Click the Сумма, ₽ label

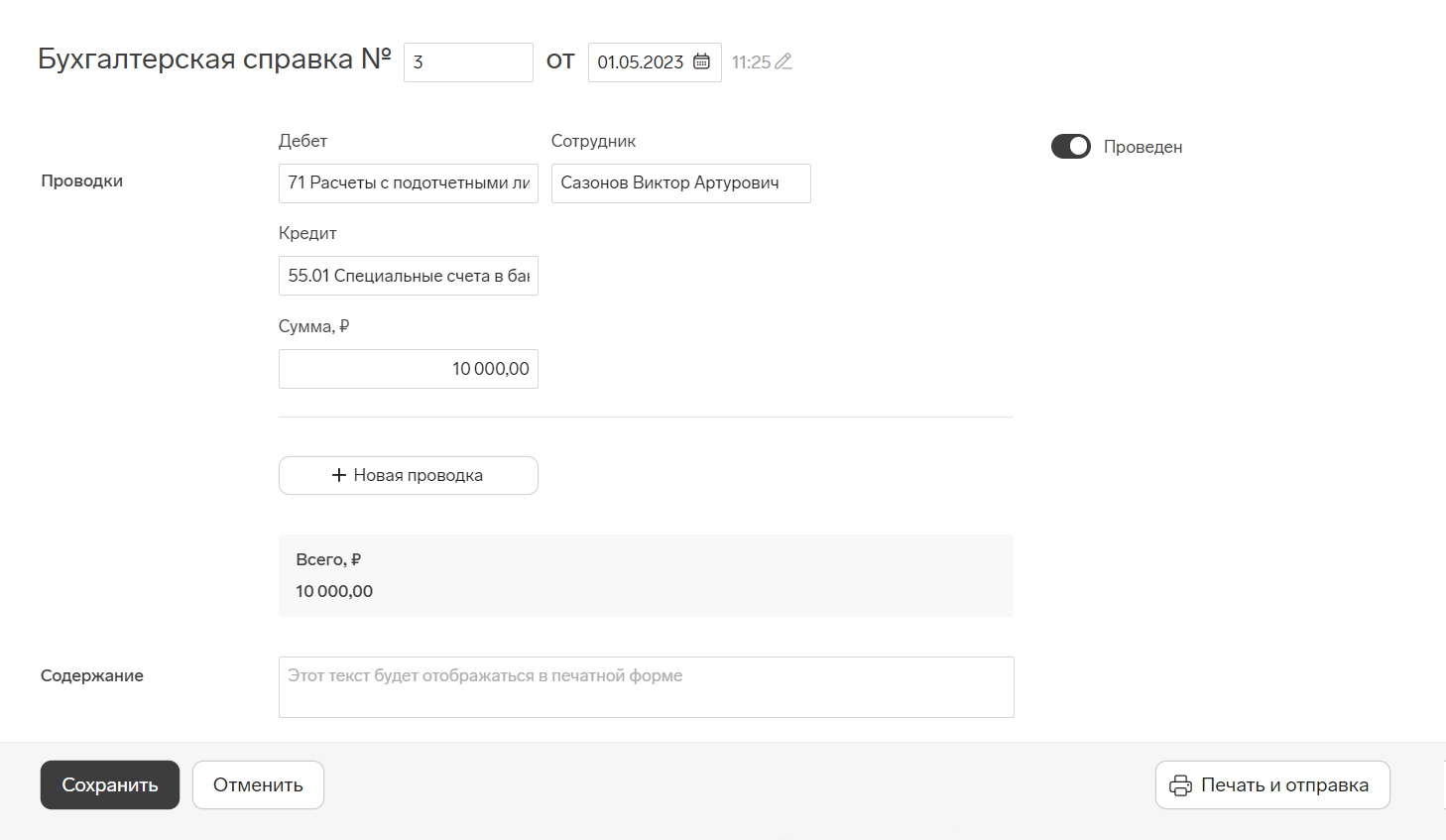313,326
